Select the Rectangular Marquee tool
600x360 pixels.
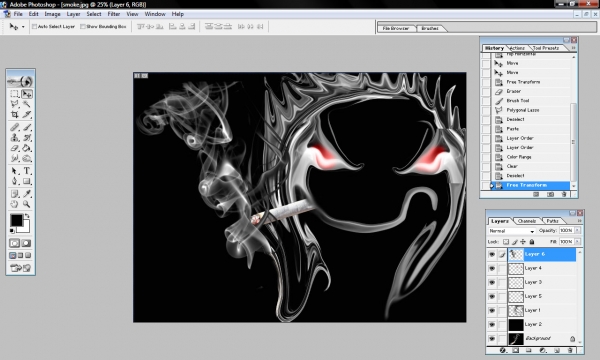pyautogui.click(x=15, y=94)
